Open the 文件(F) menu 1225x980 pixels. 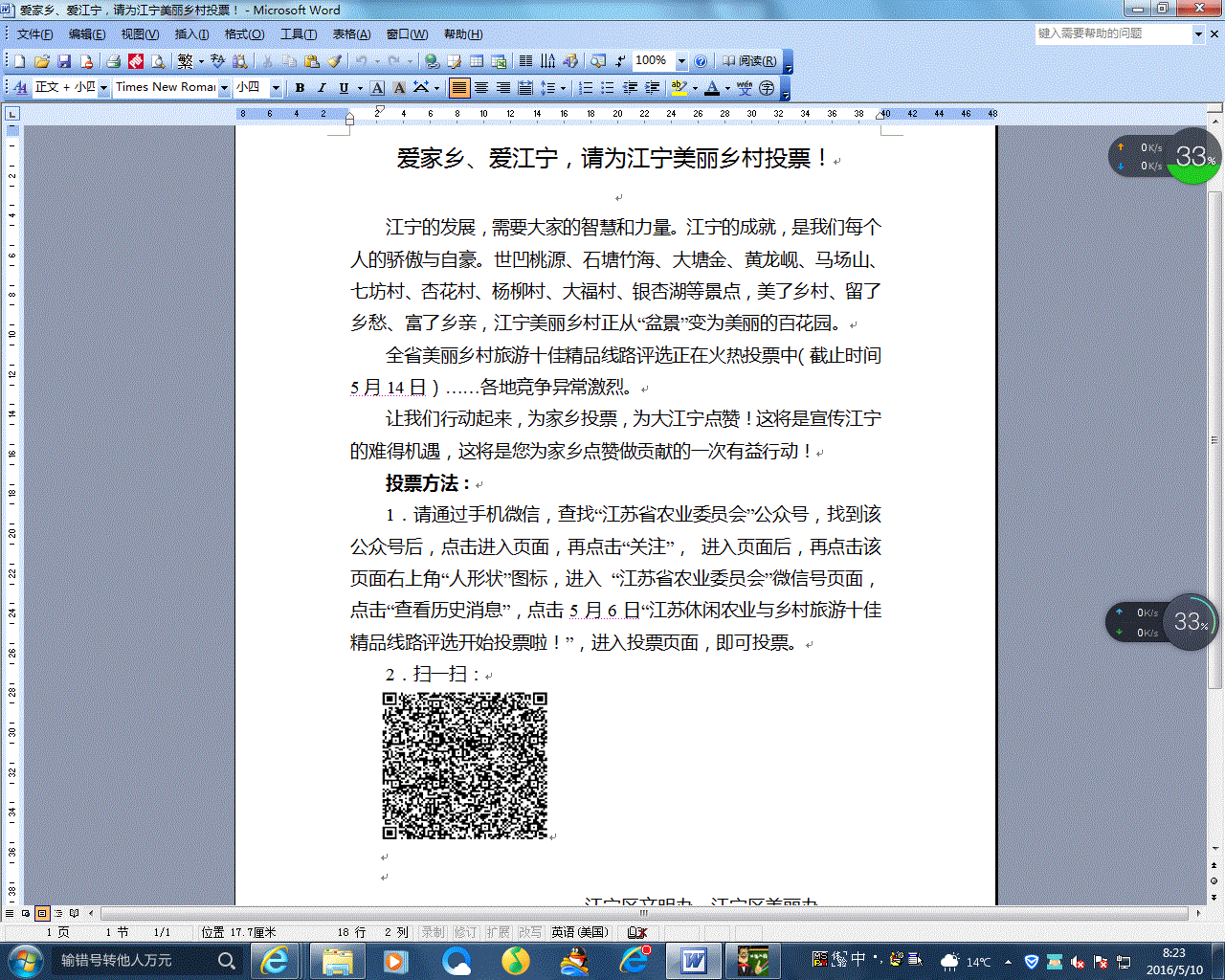(34, 34)
